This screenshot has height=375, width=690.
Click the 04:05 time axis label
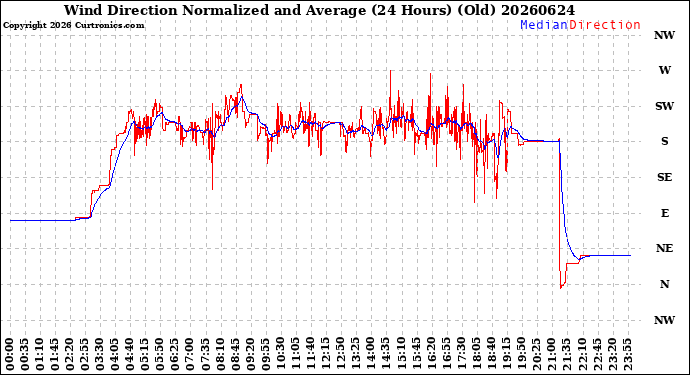pos(115,355)
